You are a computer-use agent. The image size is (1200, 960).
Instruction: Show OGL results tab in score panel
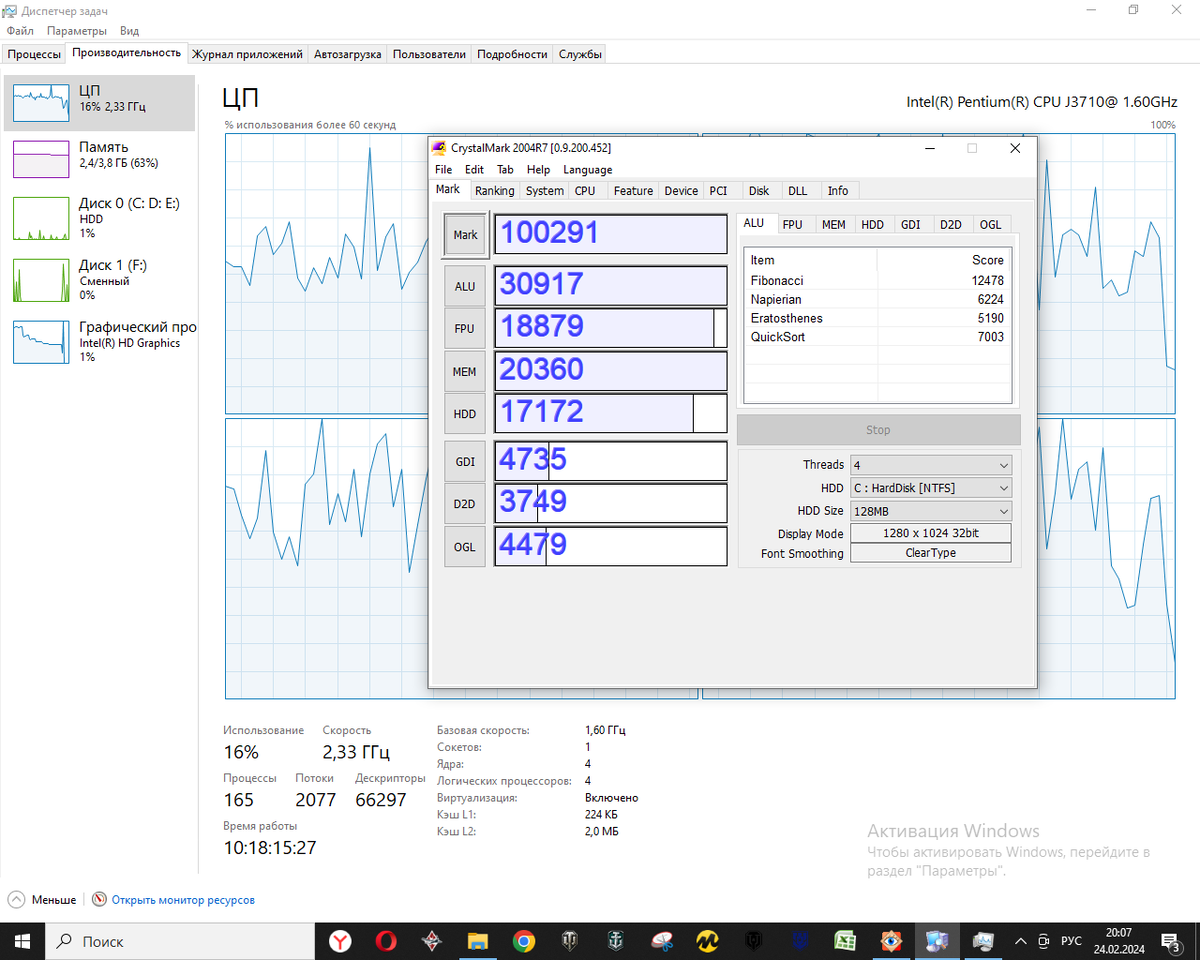(990, 225)
